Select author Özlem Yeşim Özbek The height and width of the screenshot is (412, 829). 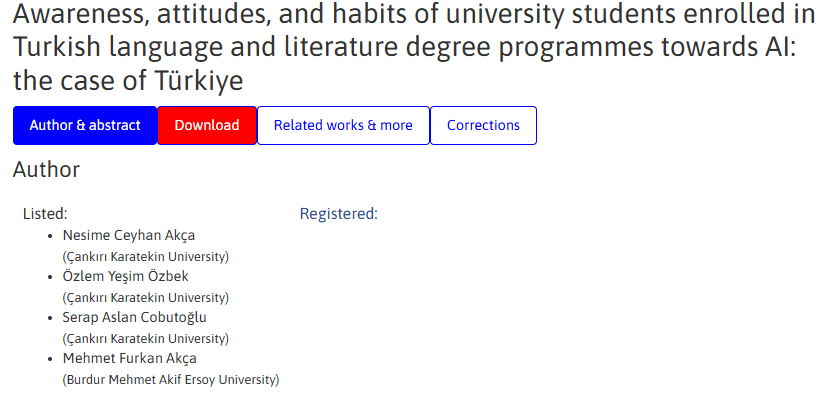(x=125, y=277)
